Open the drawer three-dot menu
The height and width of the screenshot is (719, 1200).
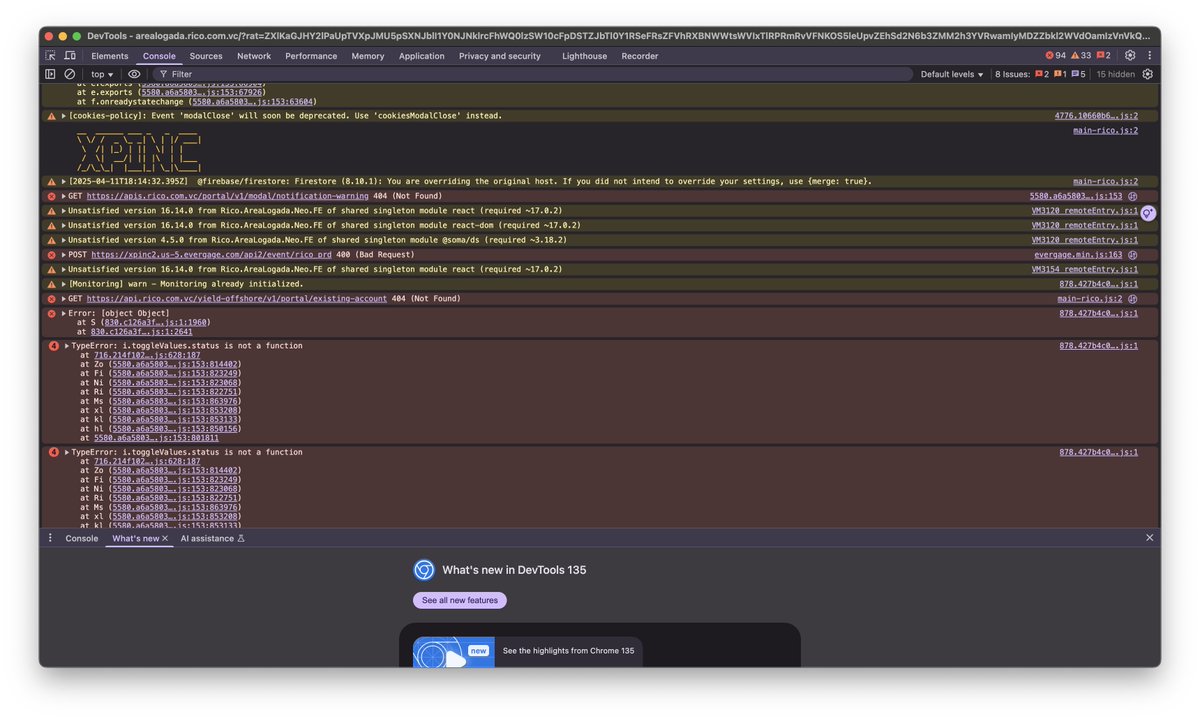[50, 538]
